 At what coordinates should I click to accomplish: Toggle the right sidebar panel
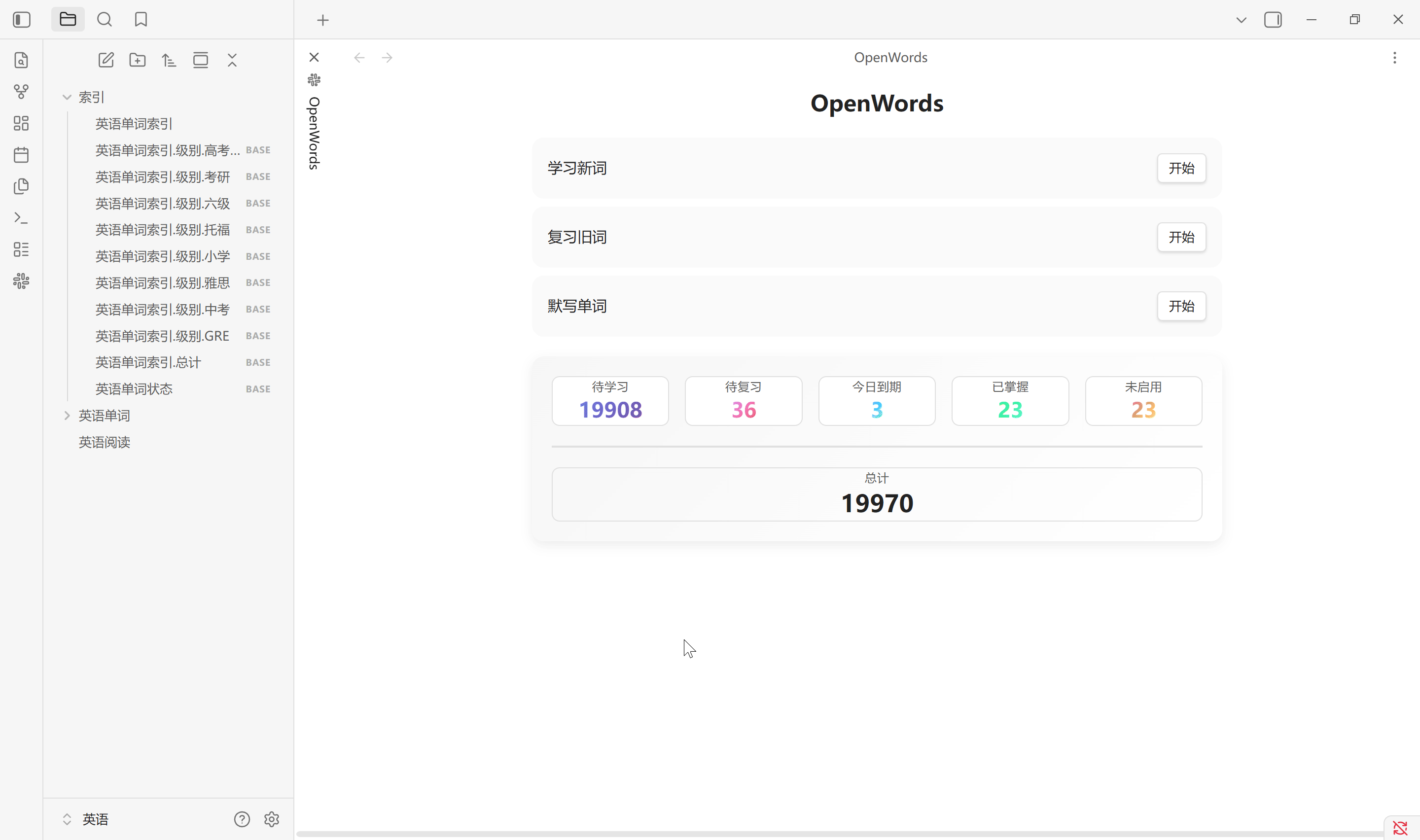pos(1273,20)
